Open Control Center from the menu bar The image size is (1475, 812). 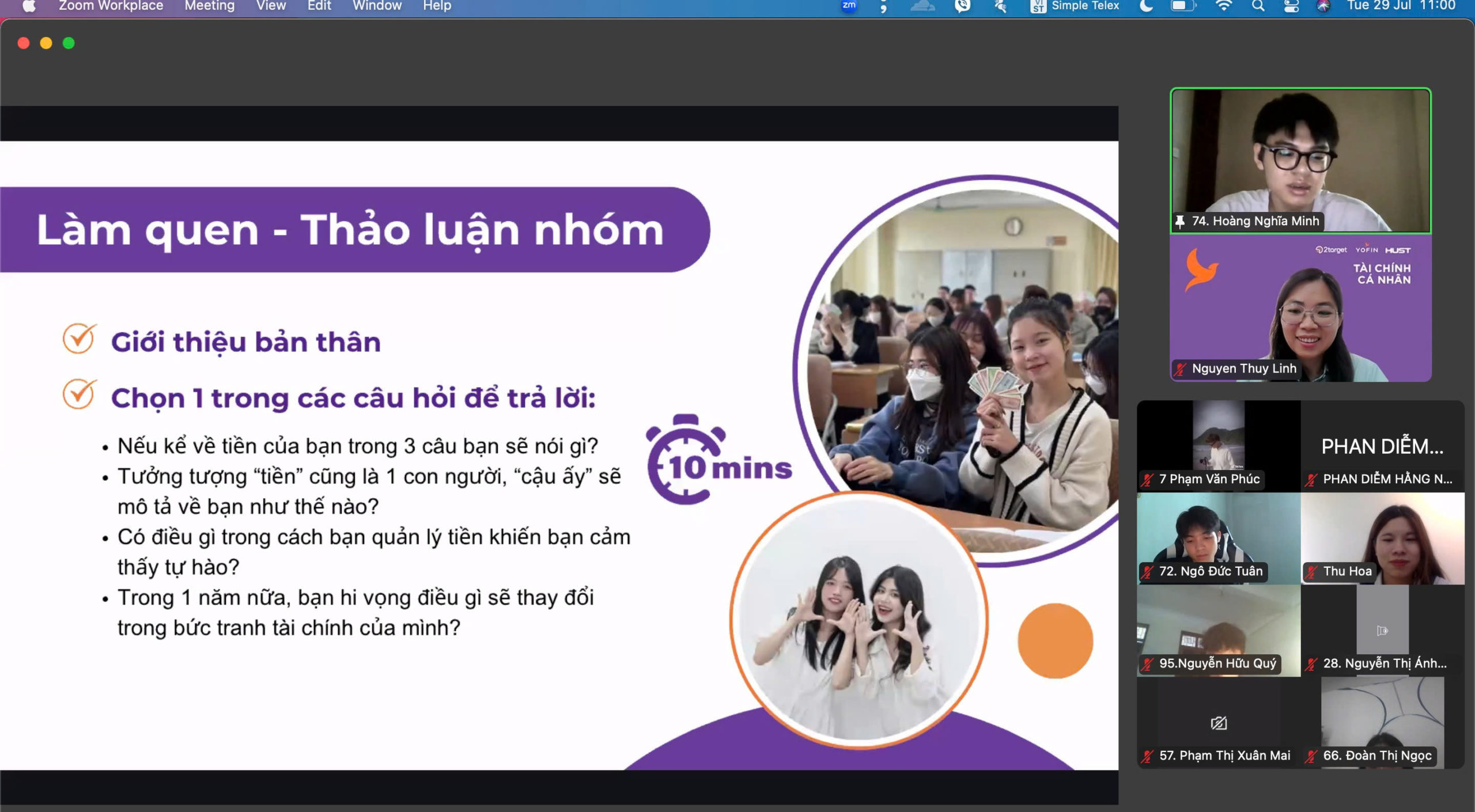click(1291, 6)
